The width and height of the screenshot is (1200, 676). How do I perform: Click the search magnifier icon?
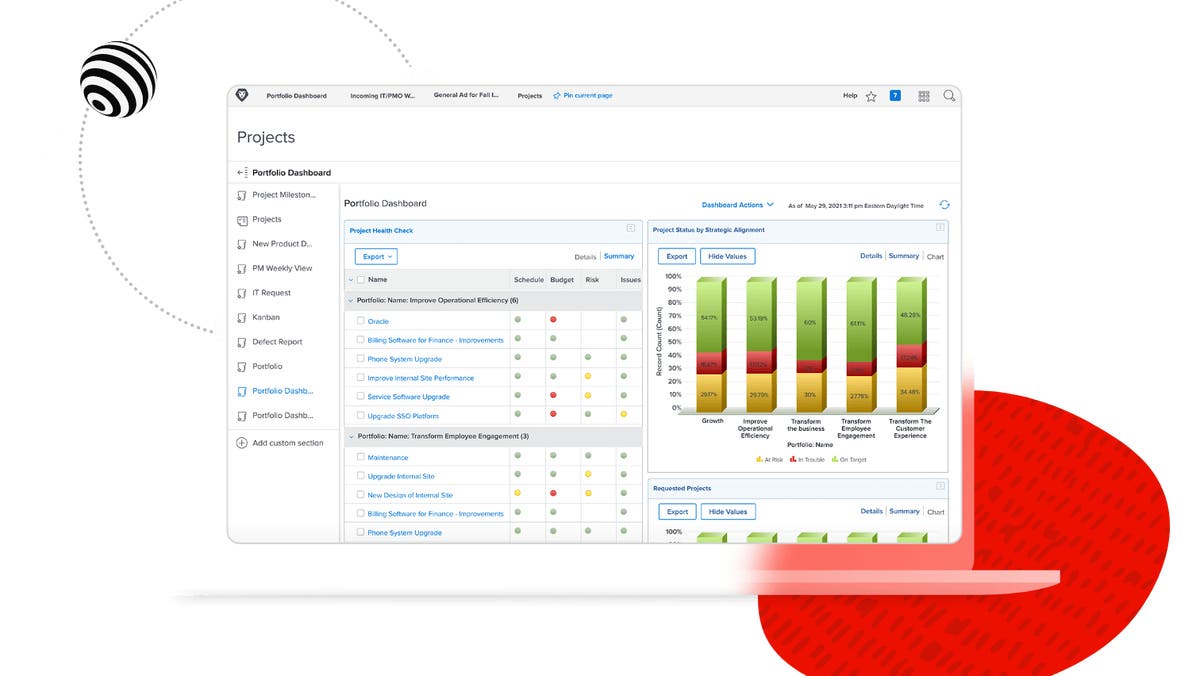(x=949, y=96)
